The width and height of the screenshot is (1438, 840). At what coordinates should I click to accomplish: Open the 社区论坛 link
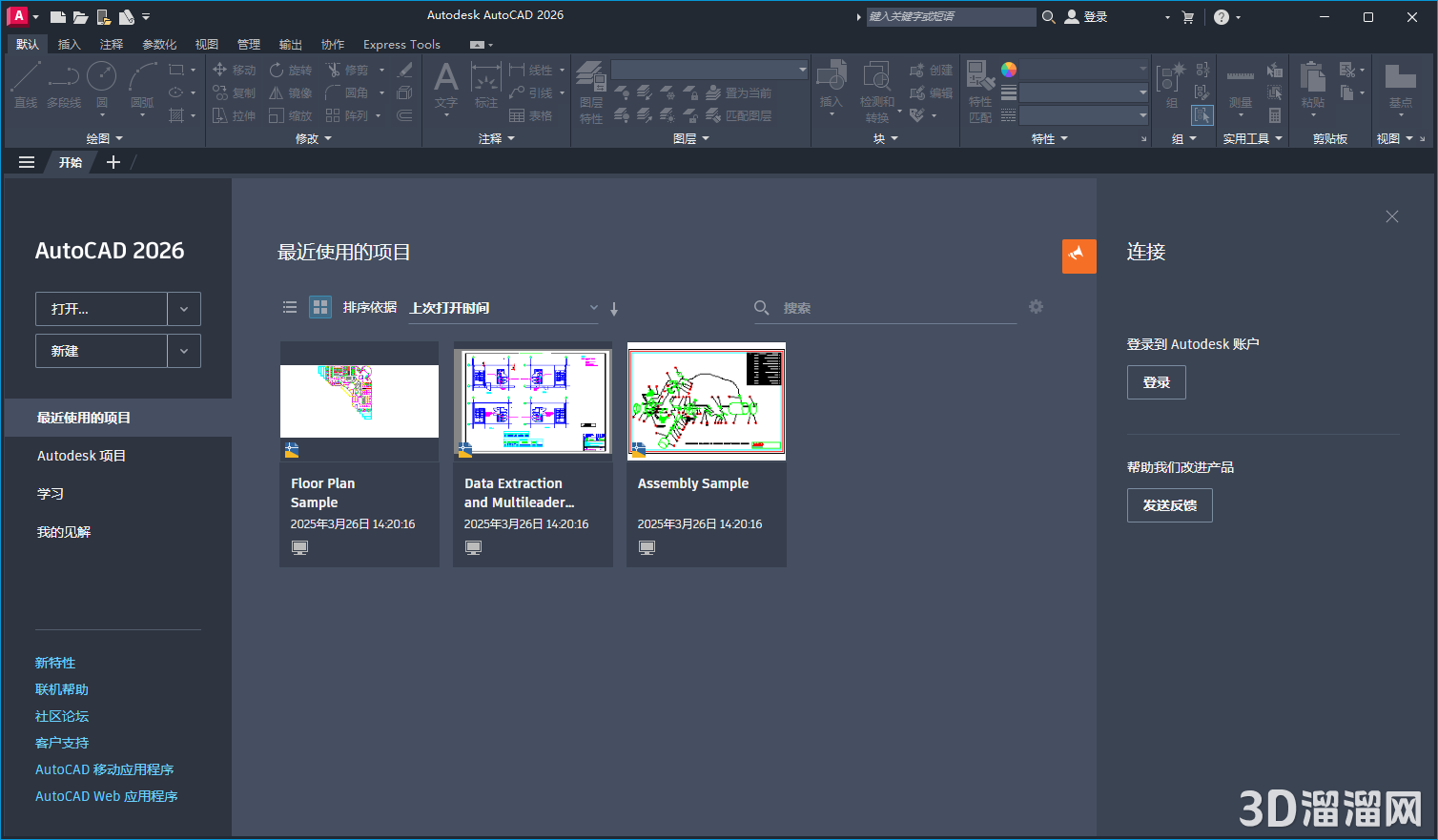pos(62,716)
